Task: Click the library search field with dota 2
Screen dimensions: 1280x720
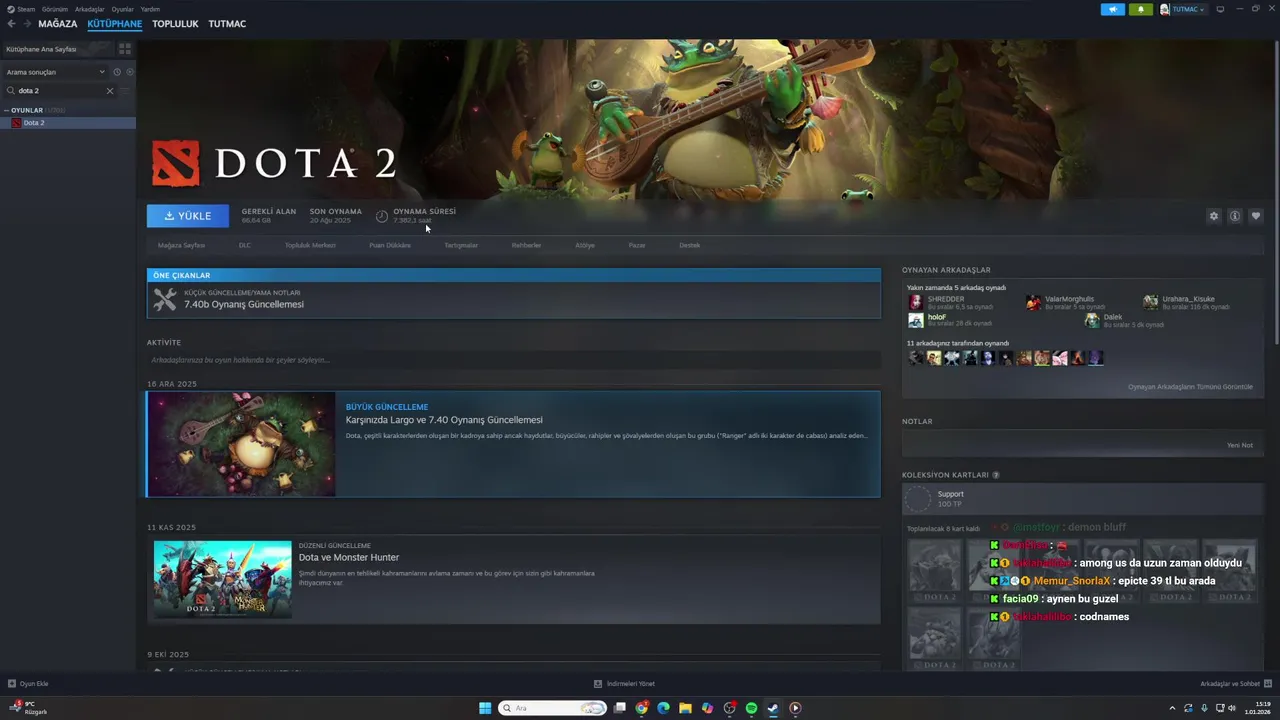Action: [60, 91]
